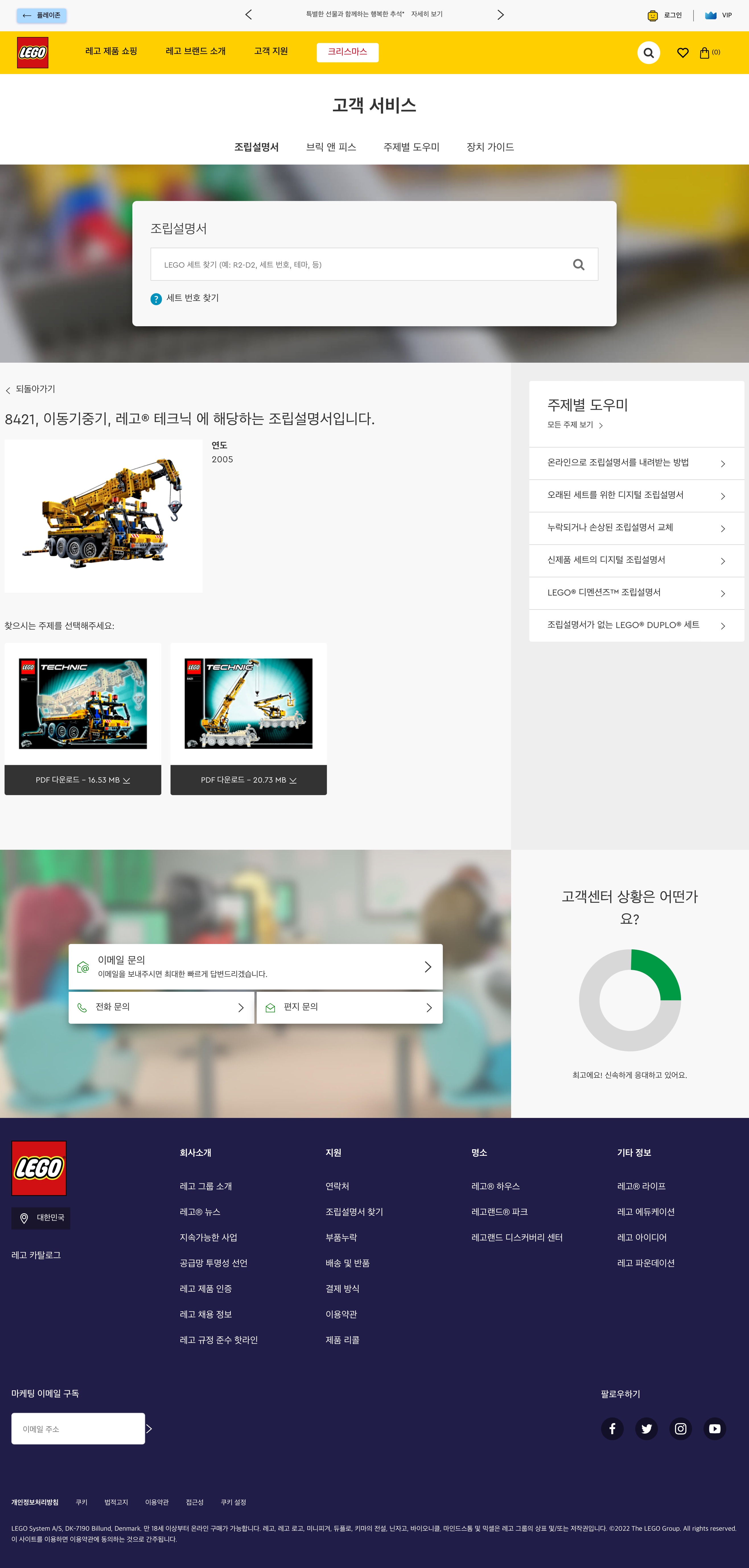
Task: Open the shopping bag icon
Action: 705,53
